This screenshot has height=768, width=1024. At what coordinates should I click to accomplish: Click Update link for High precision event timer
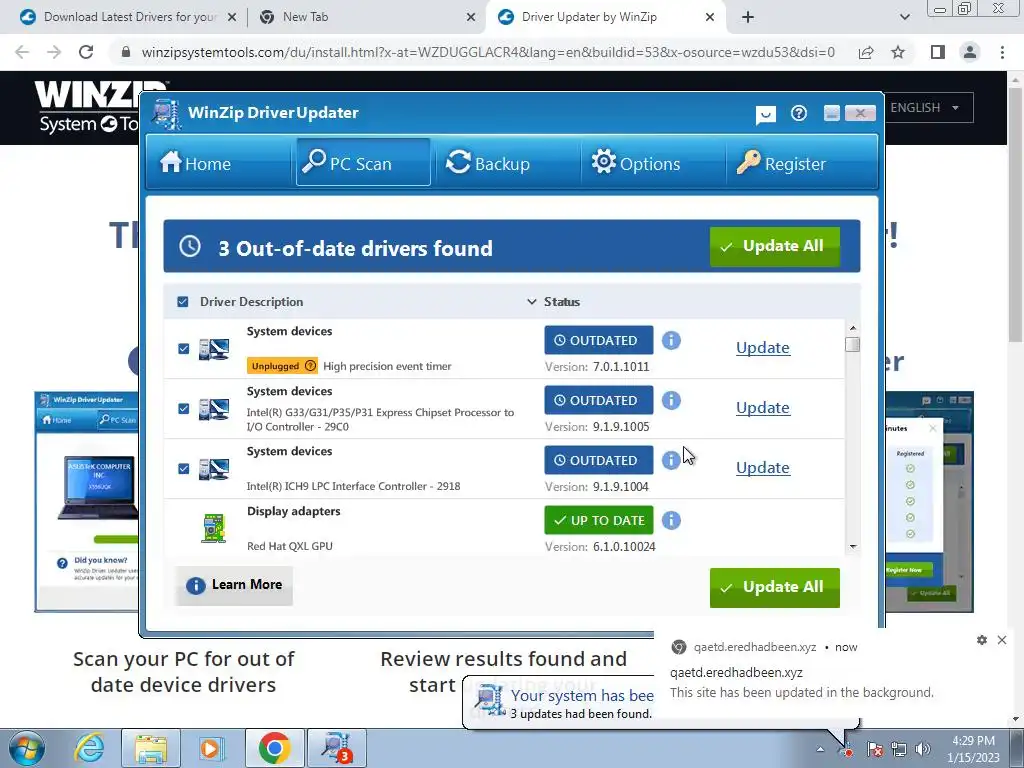(763, 347)
